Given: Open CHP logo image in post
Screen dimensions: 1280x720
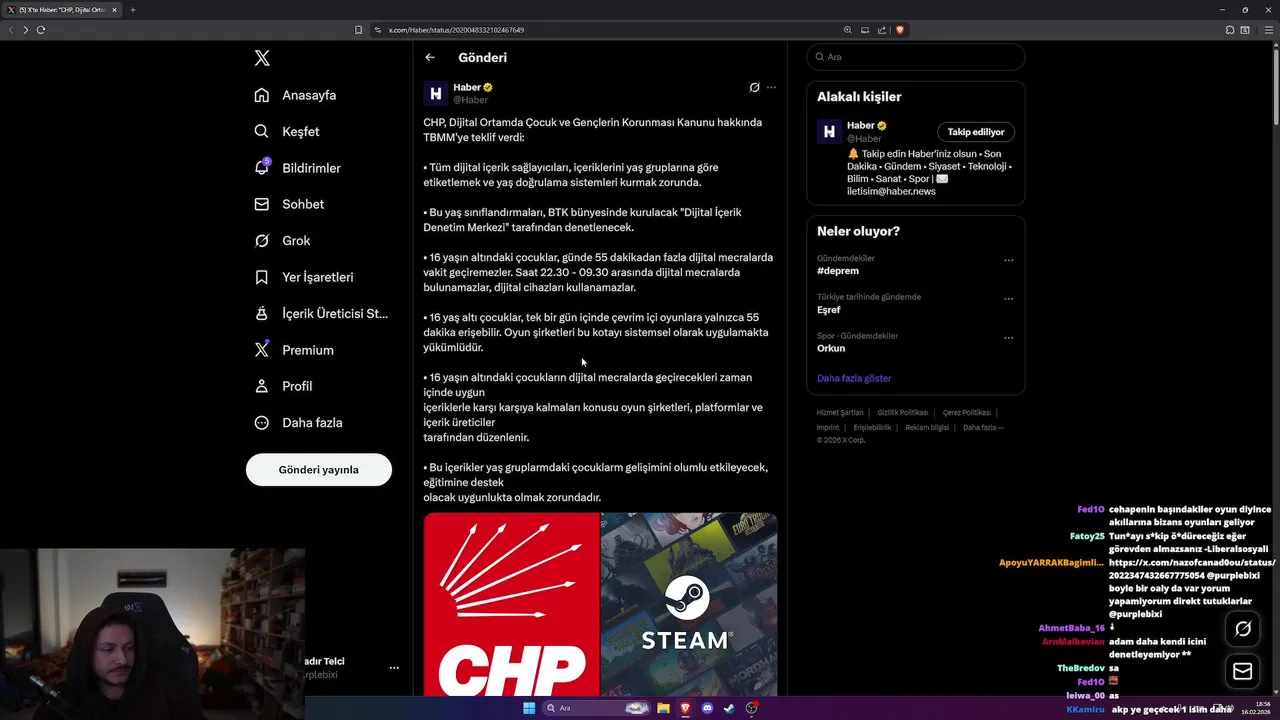Looking at the screenshot, I should tap(511, 604).
